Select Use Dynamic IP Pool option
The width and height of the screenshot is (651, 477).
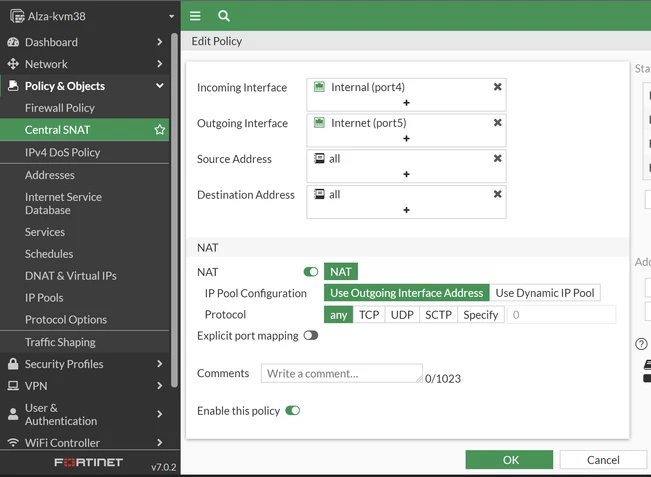coord(545,293)
